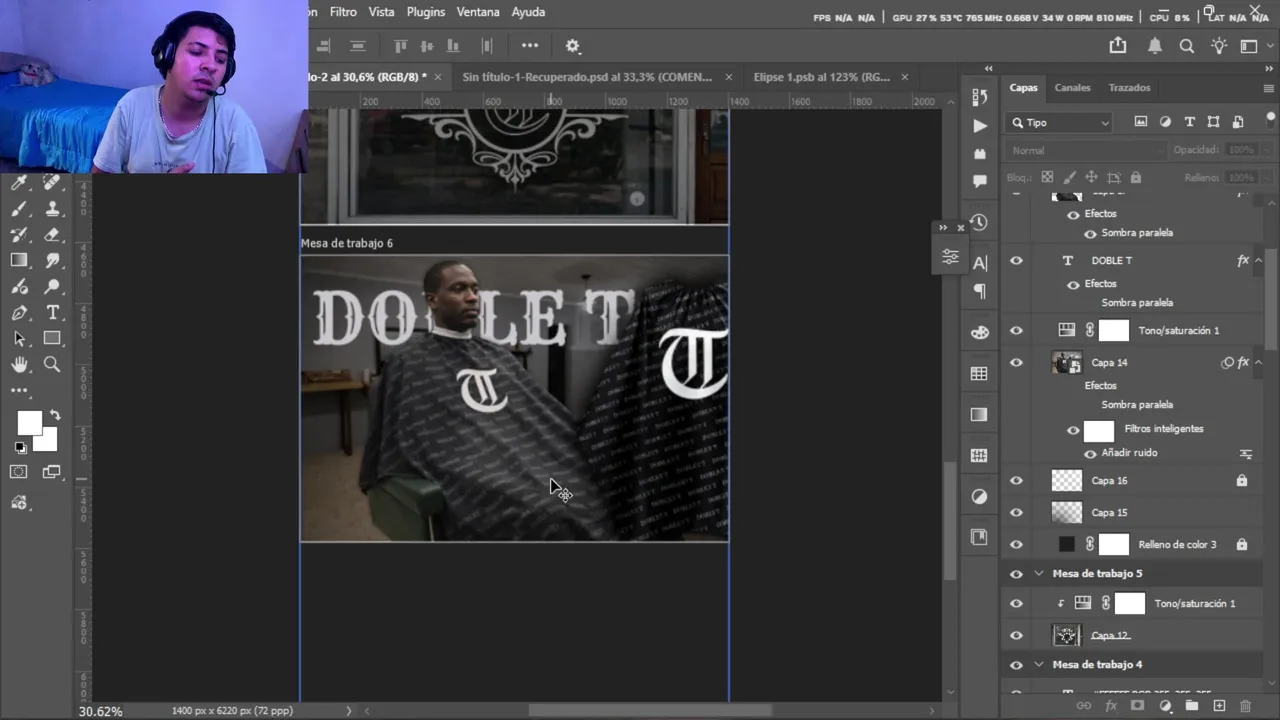Open the Ventana menu
1280x720 pixels.
[478, 12]
